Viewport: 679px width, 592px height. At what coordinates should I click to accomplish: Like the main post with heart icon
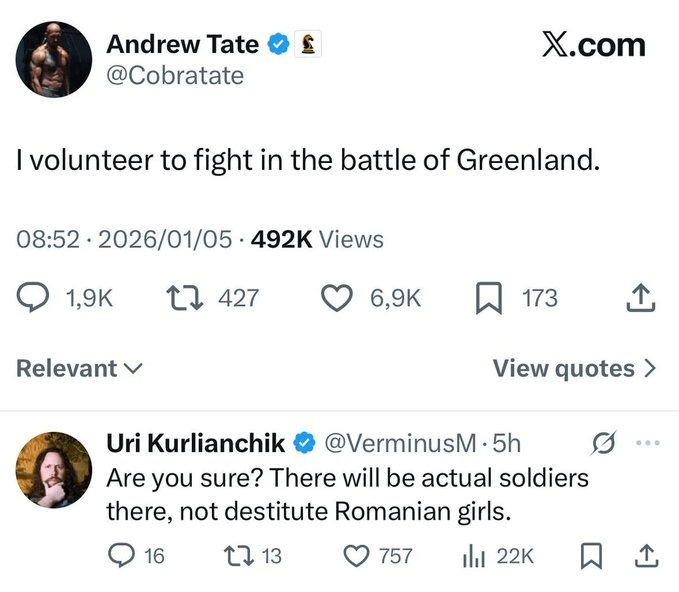tap(340, 297)
